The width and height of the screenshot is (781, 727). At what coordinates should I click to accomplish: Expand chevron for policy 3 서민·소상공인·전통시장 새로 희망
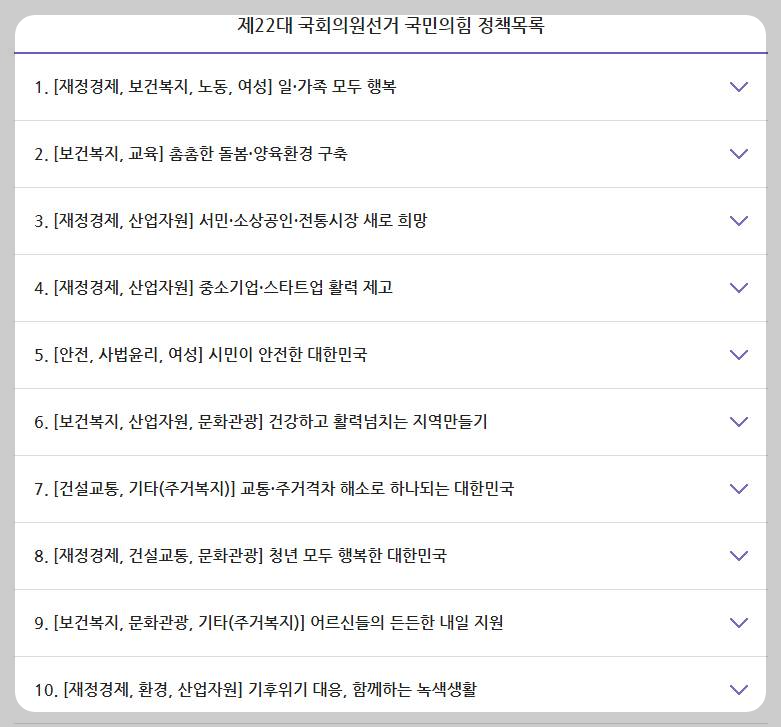738,221
